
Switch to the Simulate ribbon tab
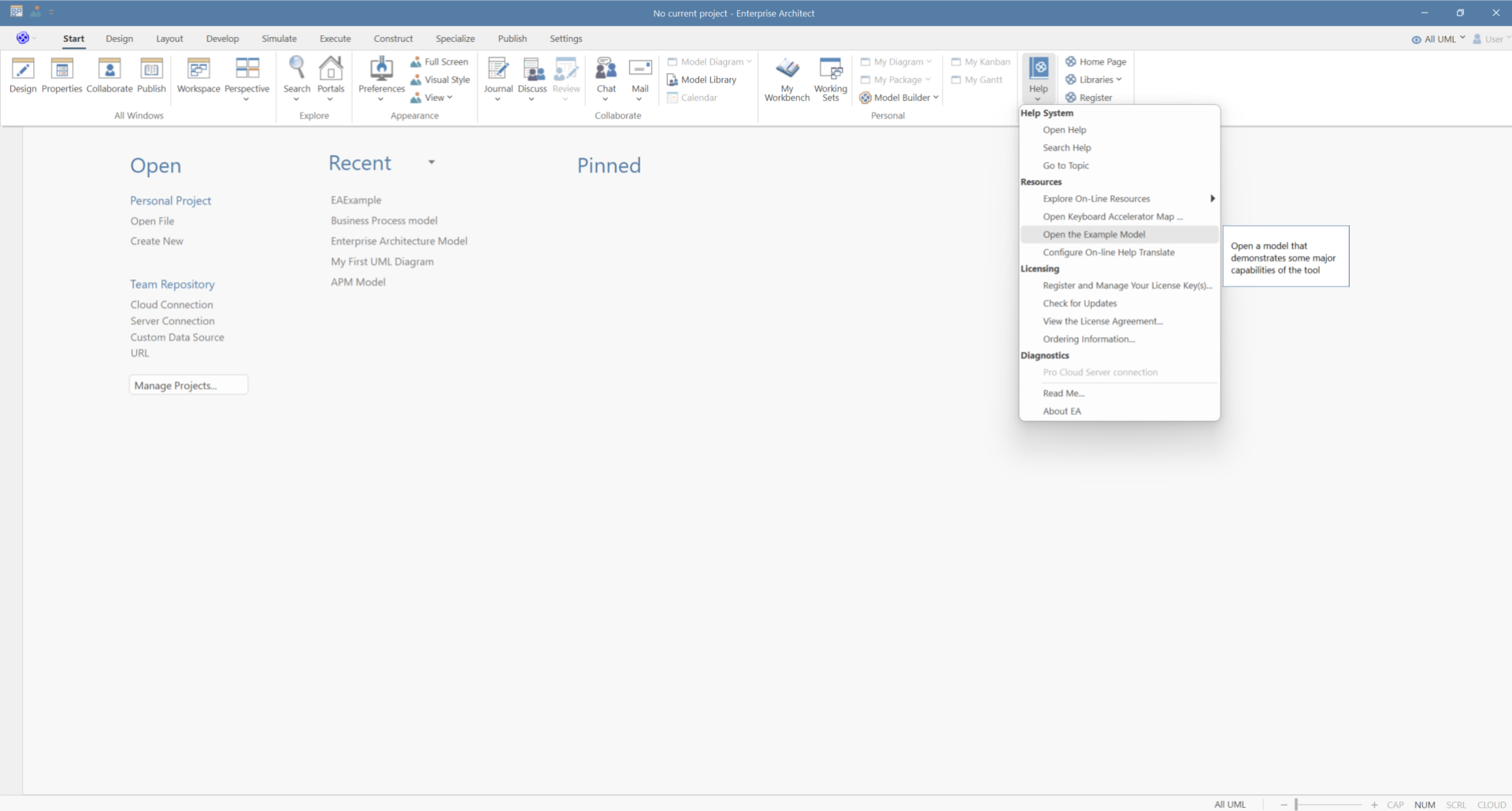(x=280, y=39)
